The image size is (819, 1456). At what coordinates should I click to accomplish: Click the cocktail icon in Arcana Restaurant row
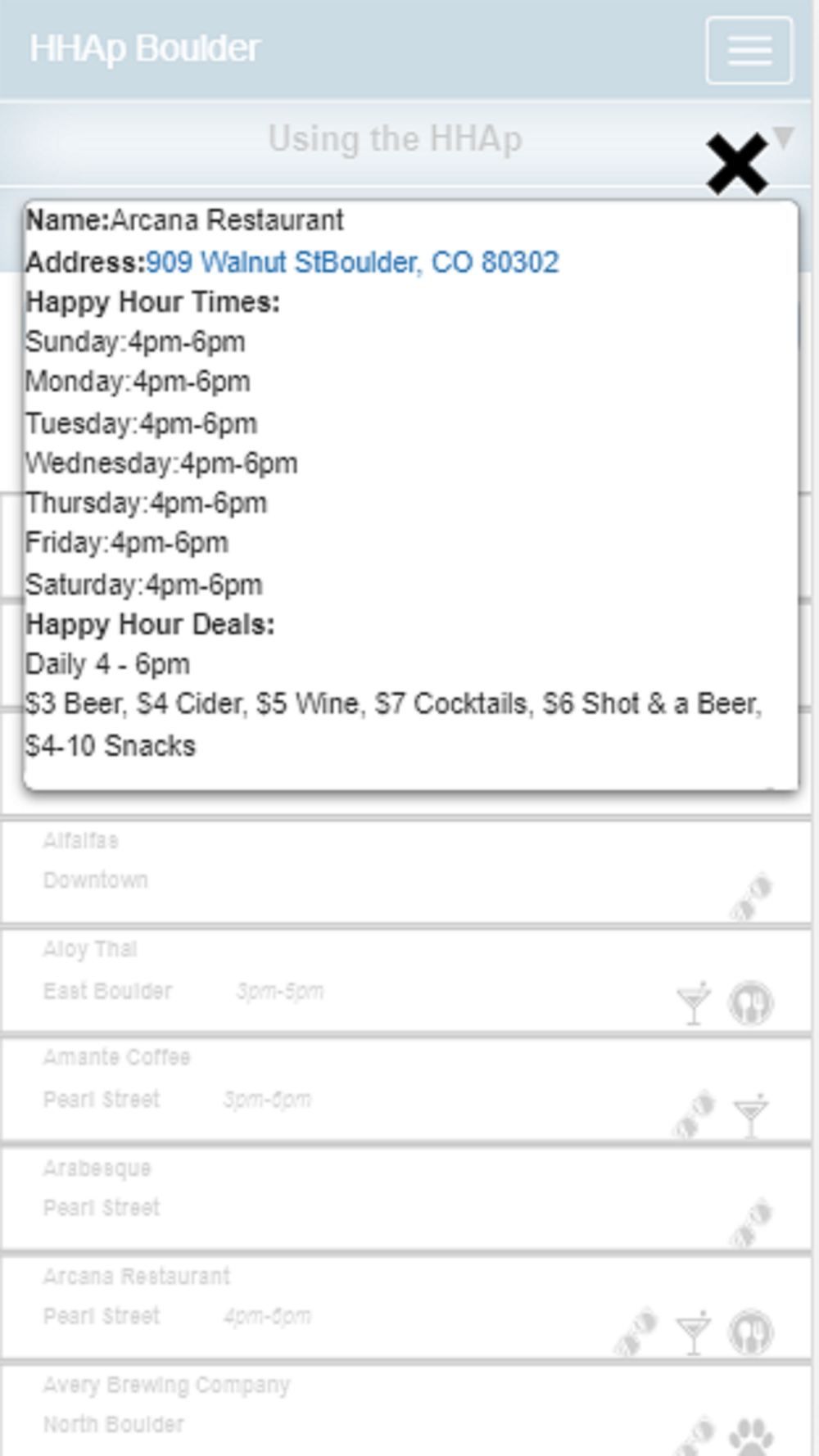coord(694,1332)
